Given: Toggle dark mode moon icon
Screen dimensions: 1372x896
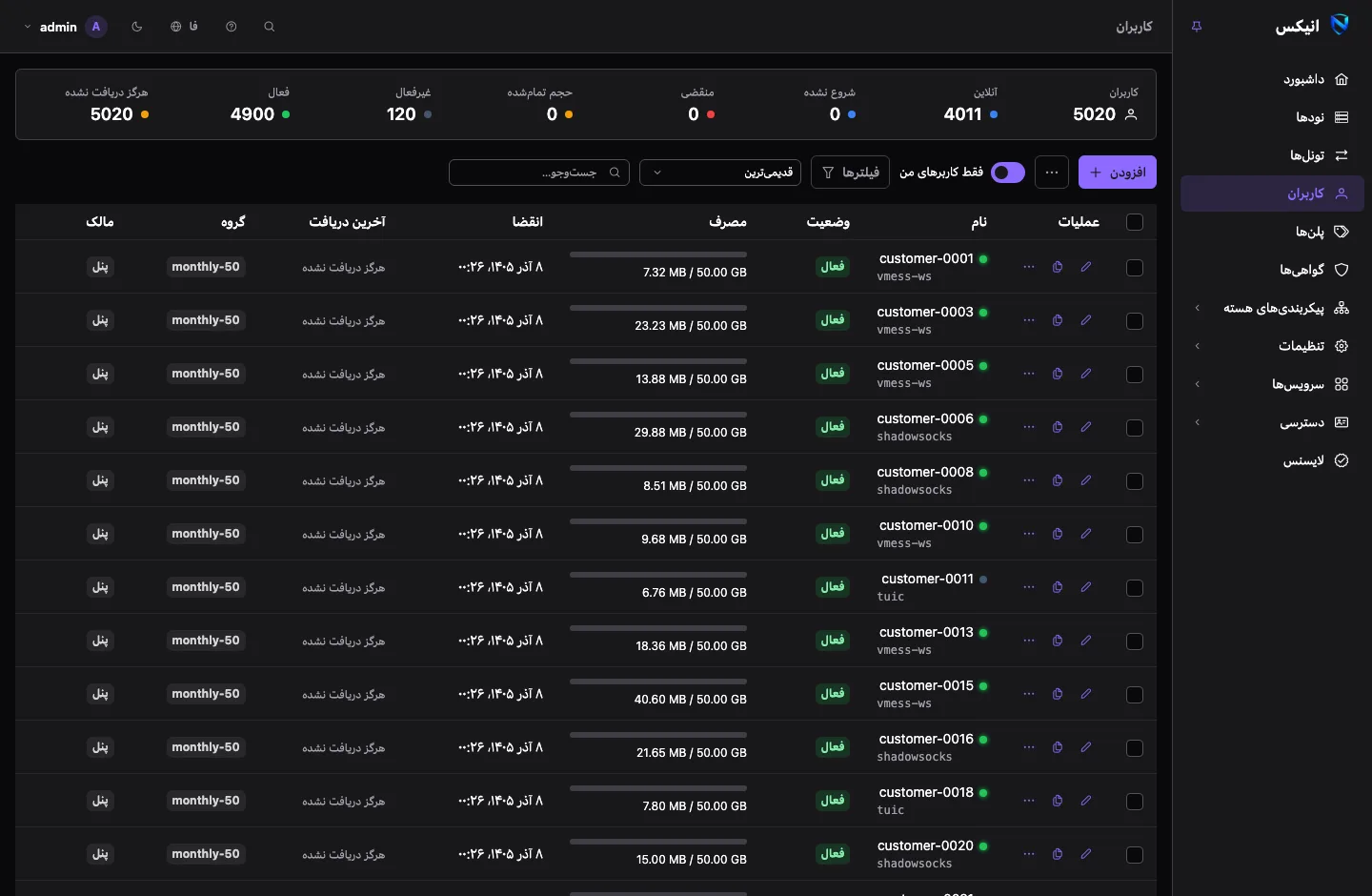Looking at the screenshot, I should pyautogui.click(x=137, y=27).
